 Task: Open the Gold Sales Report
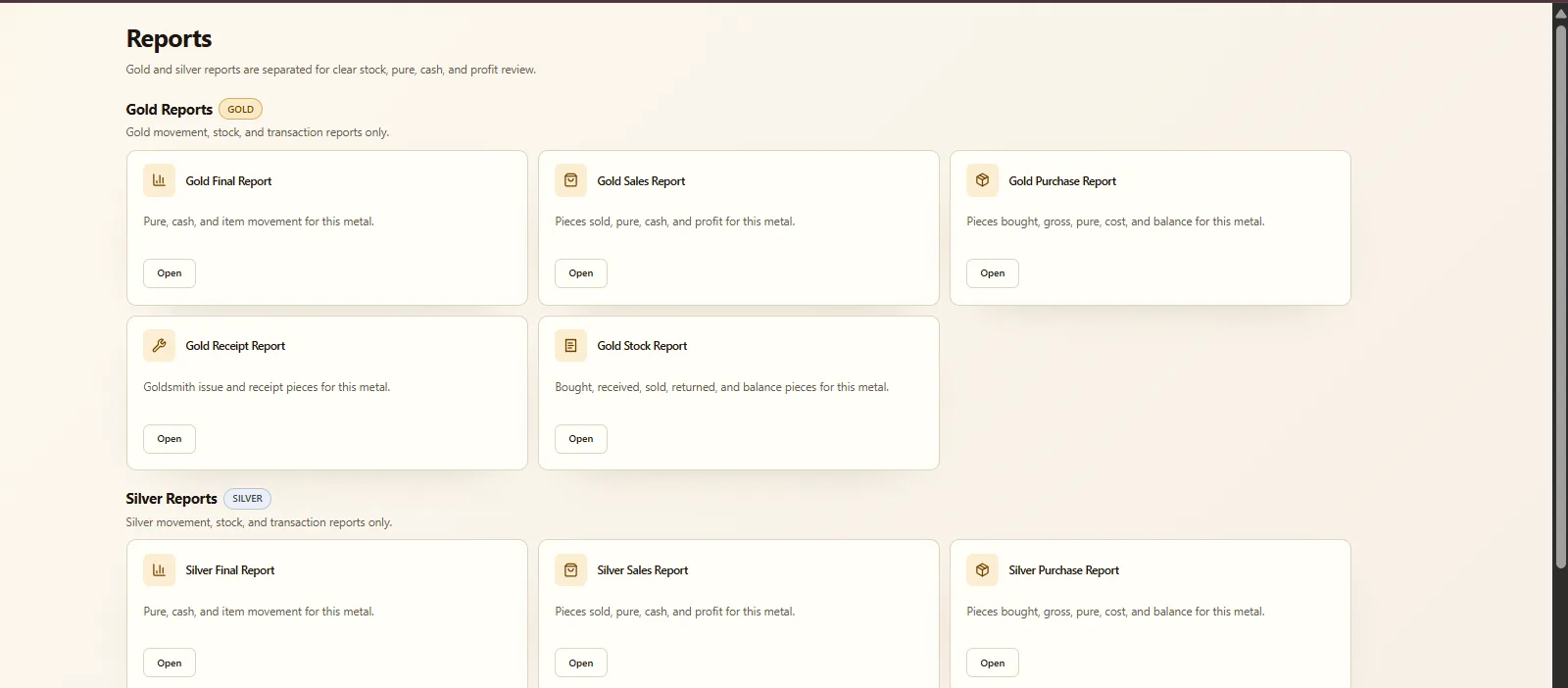[x=581, y=273]
